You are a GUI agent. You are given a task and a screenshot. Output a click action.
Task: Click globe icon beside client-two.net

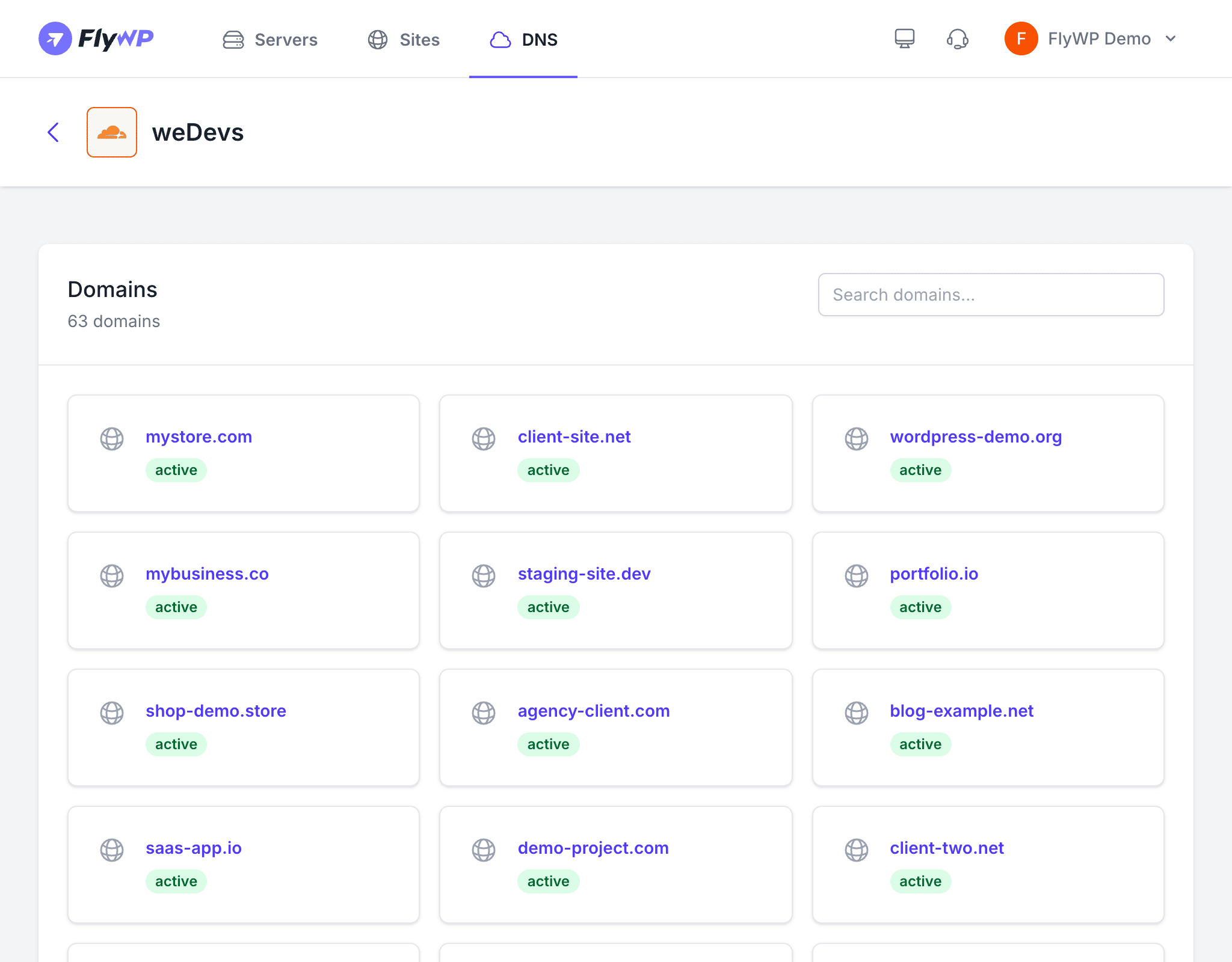coord(857,850)
